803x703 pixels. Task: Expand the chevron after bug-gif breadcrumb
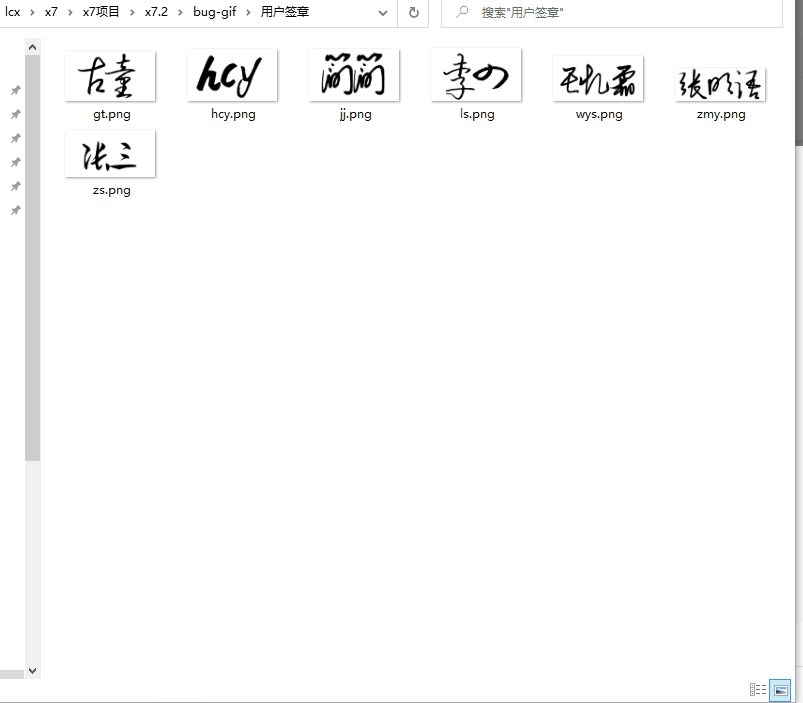coord(248,13)
